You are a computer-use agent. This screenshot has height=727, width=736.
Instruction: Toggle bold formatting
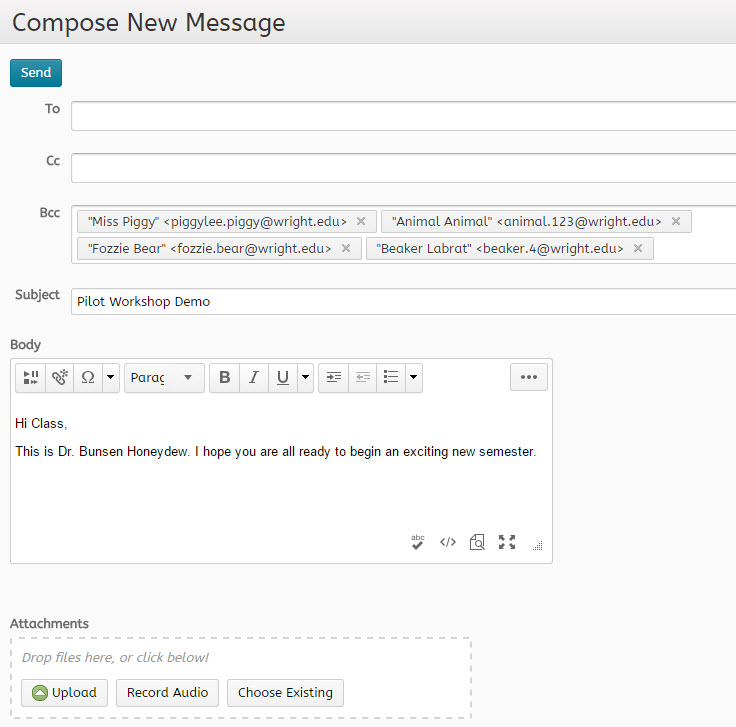(x=224, y=377)
